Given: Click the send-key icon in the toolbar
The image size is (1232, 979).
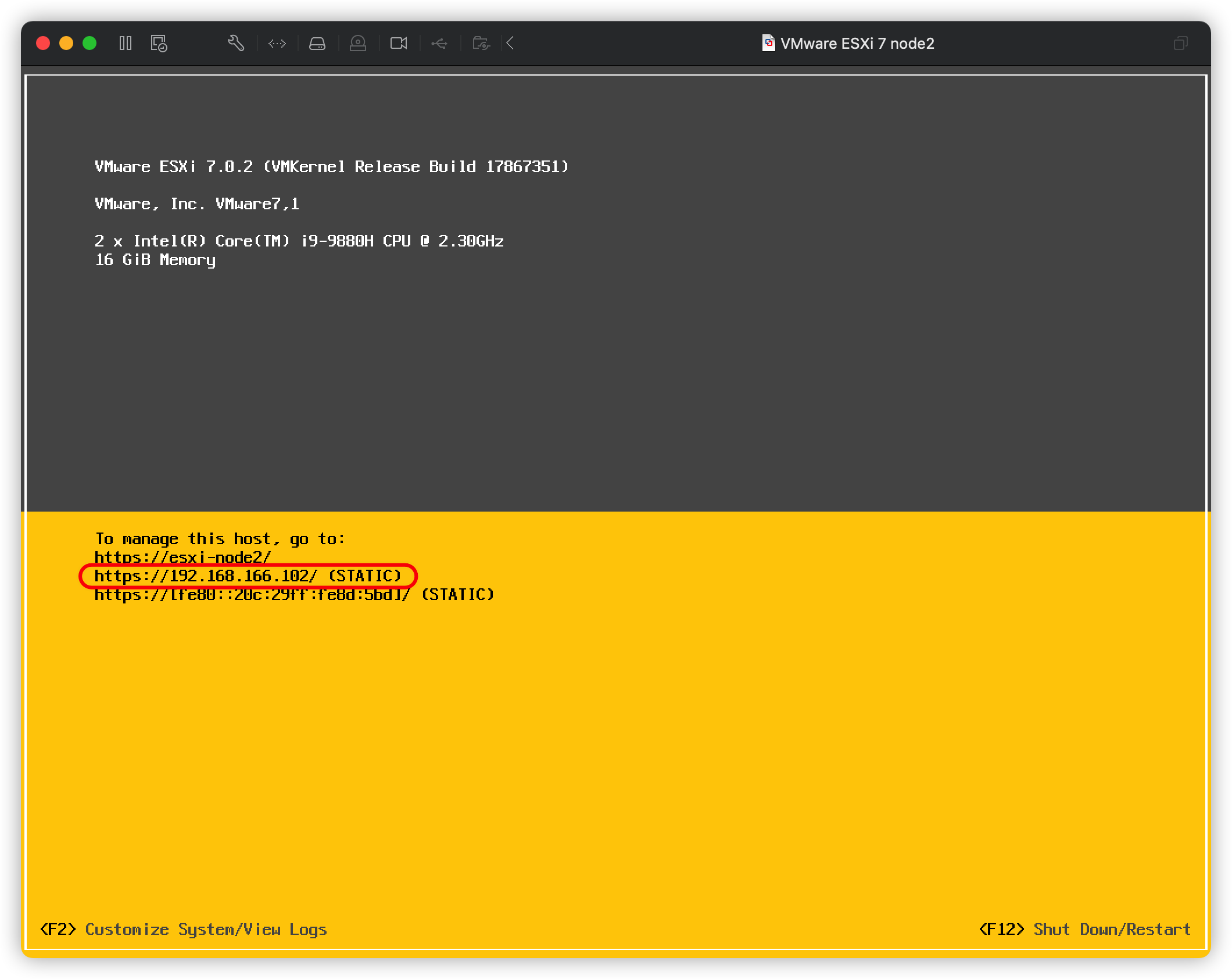Looking at the screenshot, I should pyautogui.click(x=277, y=44).
